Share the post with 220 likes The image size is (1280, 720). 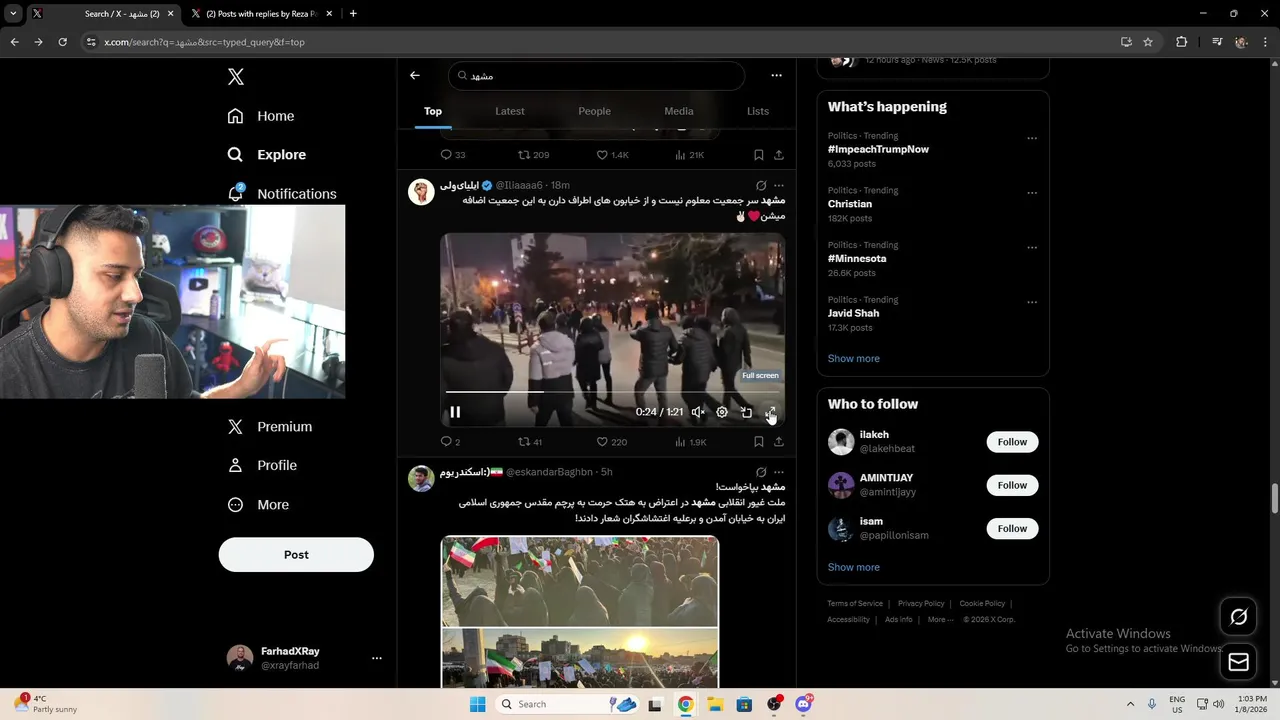[x=779, y=442]
